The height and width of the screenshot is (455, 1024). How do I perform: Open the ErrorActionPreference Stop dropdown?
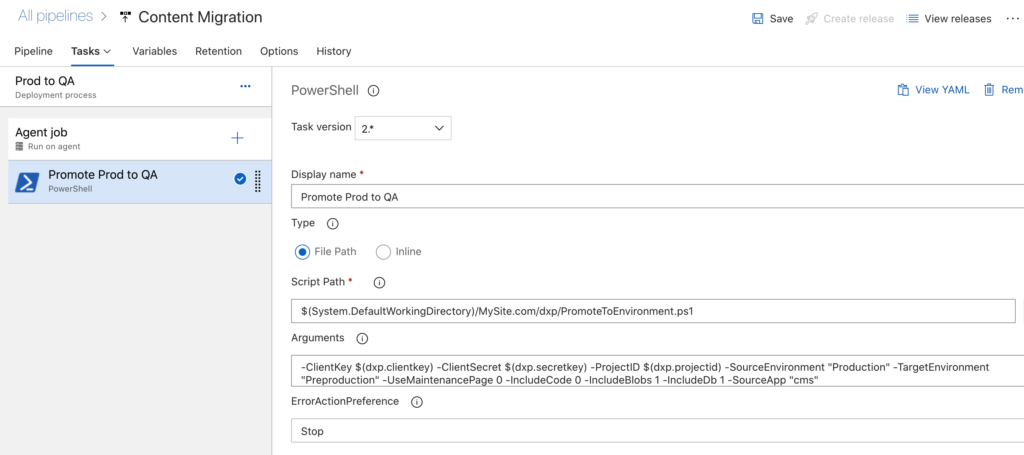tap(657, 431)
